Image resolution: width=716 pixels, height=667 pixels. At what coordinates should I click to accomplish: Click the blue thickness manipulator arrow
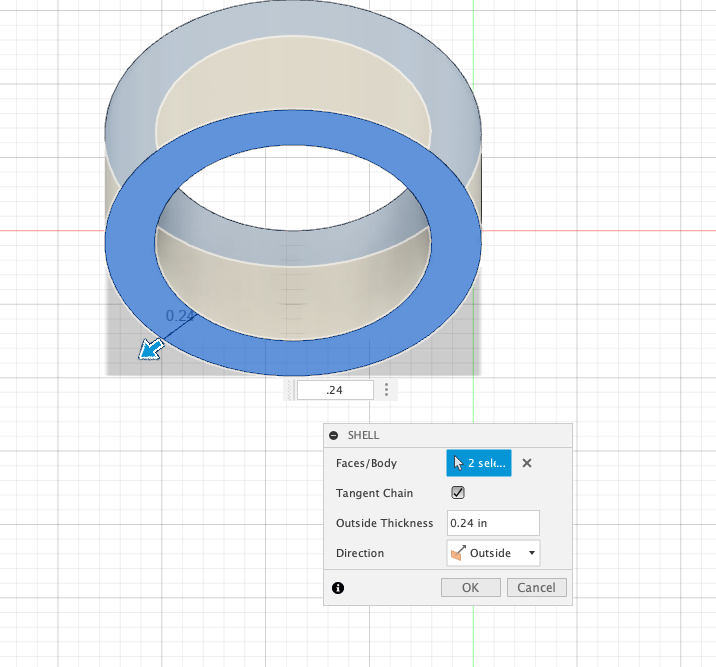151,350
